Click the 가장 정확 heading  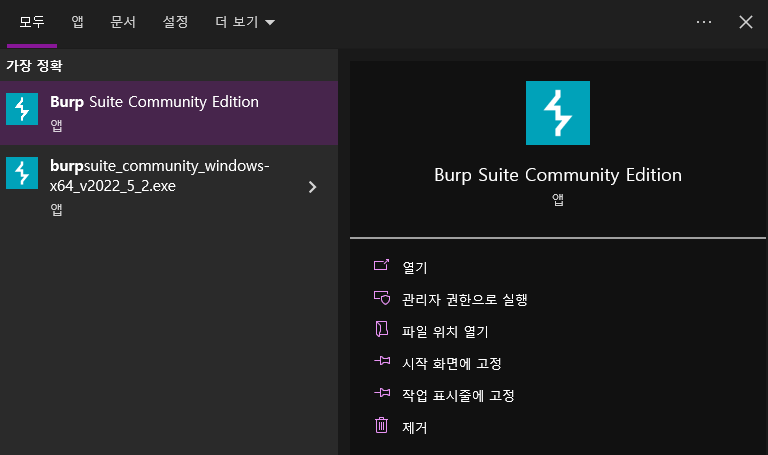(34, 66)
